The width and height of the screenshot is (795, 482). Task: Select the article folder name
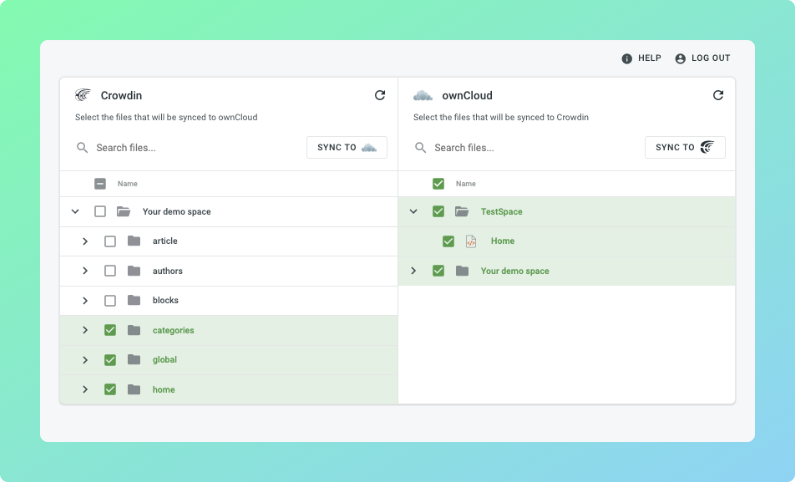[x=165, y=241]
